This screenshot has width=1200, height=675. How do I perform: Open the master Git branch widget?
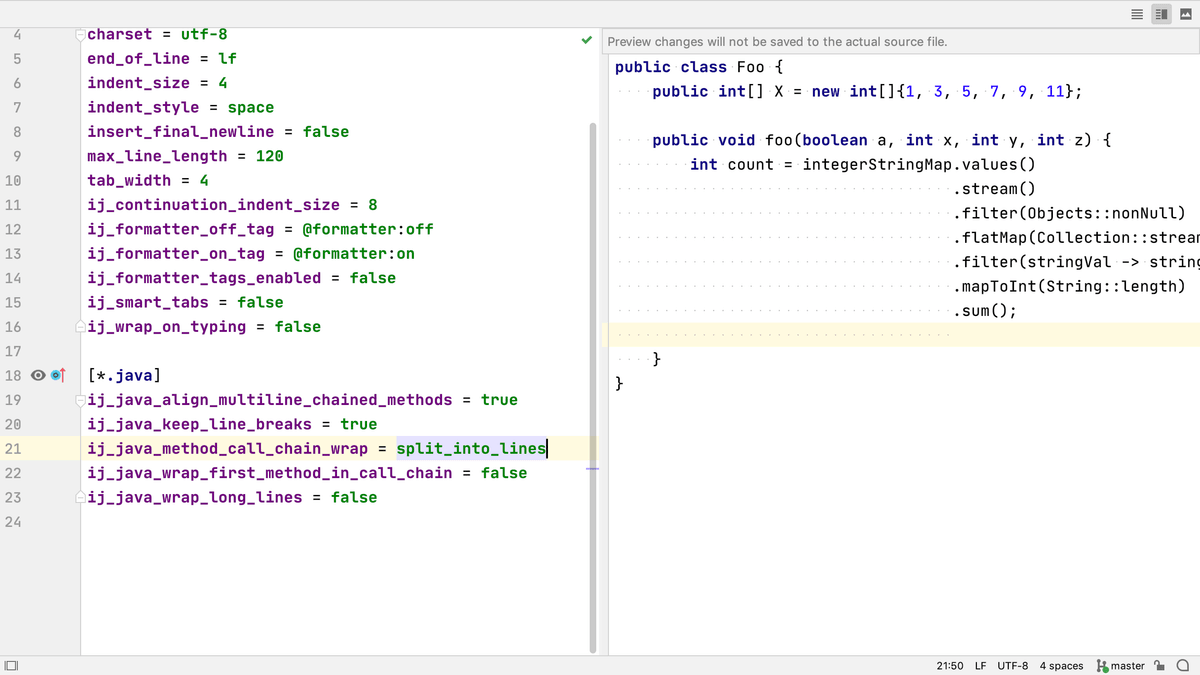(1120, 665)
